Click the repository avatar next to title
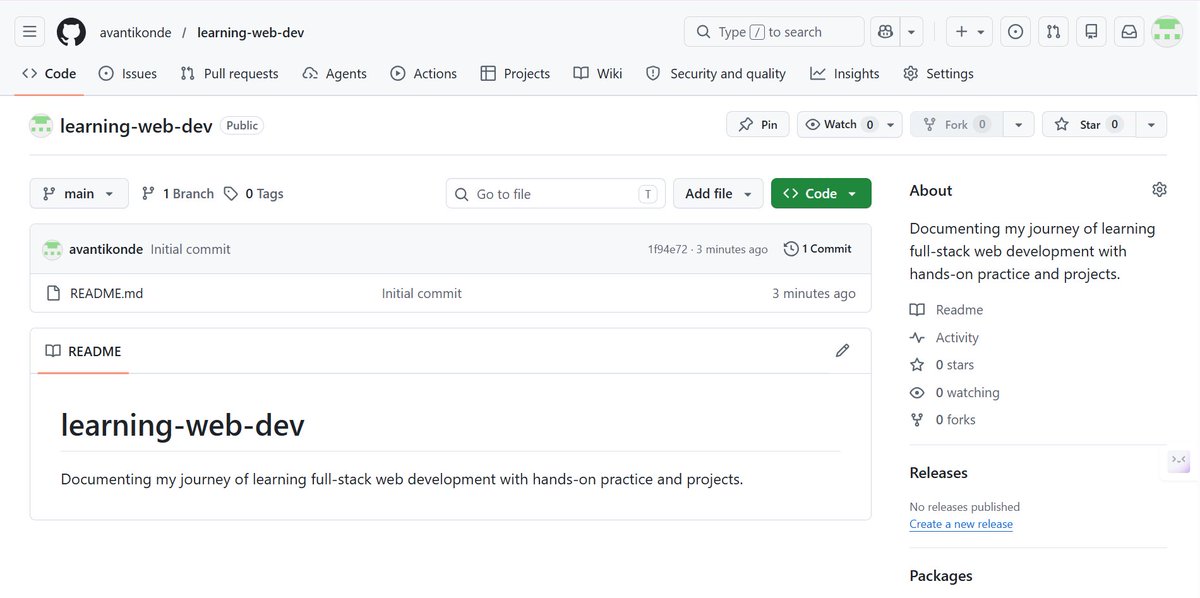Viewport: 1200px width, 598px height. click(41, 126)
